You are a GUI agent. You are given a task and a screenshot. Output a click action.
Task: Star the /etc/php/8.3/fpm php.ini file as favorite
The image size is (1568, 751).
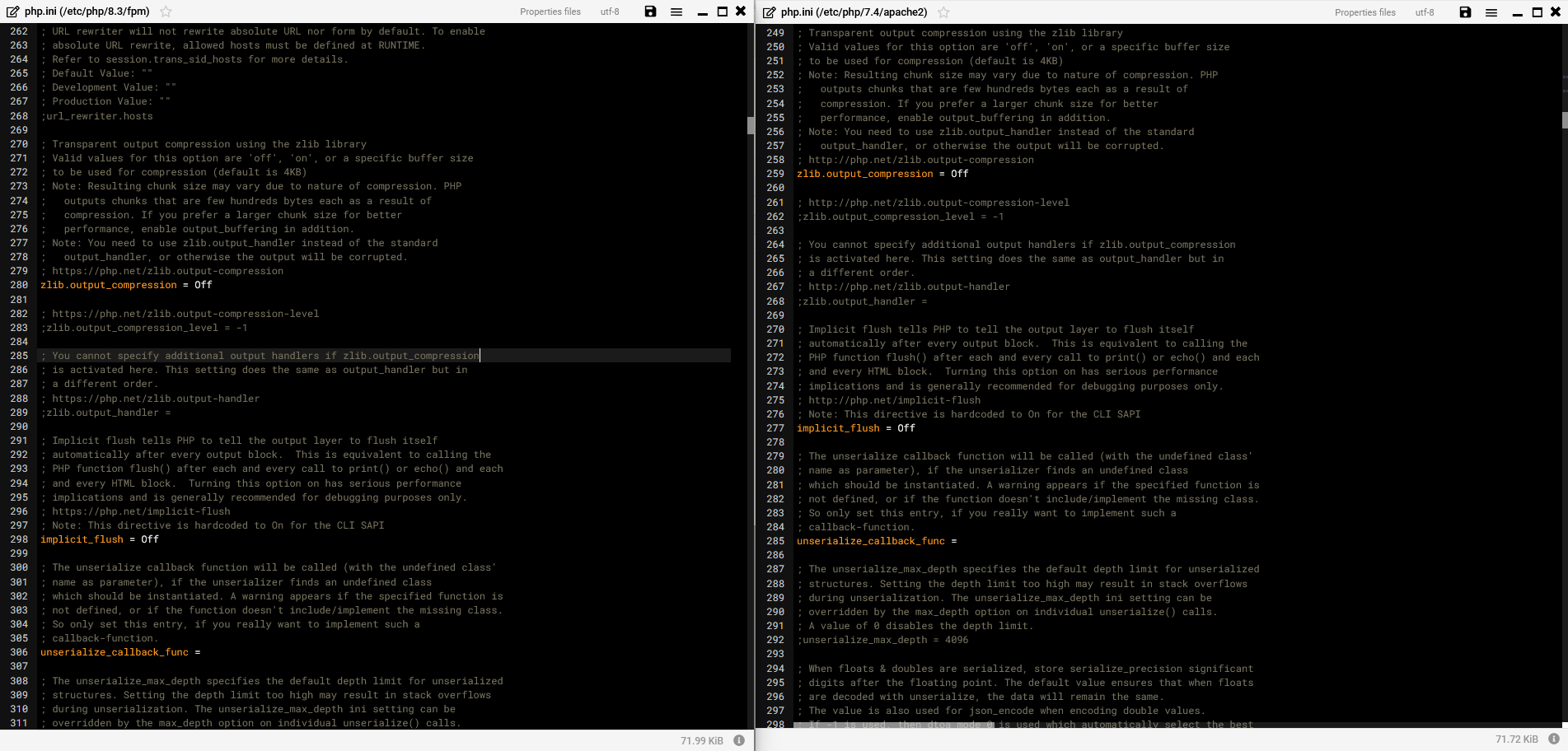[166, 12]
